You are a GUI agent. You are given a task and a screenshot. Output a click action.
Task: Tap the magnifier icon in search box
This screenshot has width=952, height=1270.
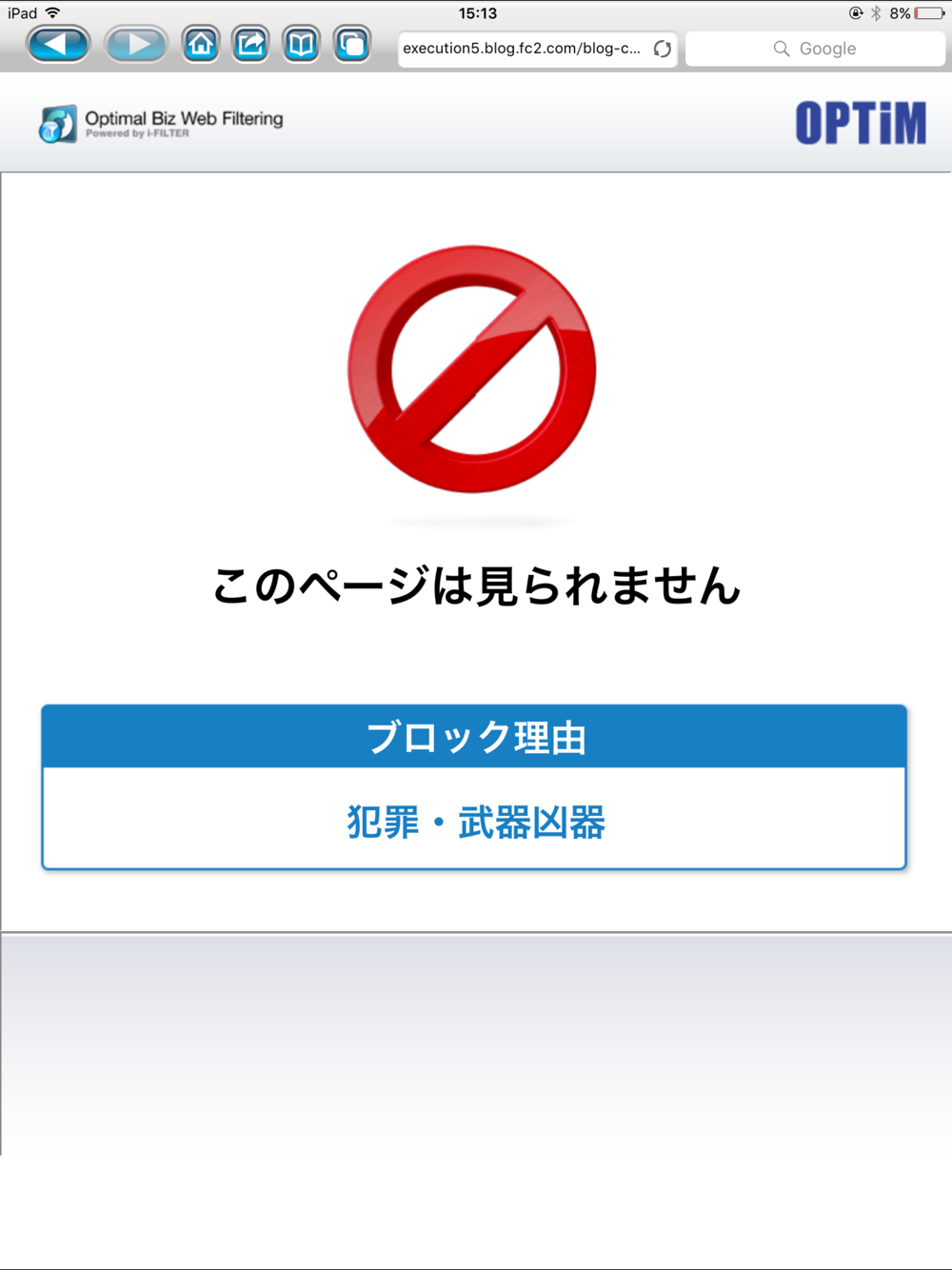click(782, 49)
